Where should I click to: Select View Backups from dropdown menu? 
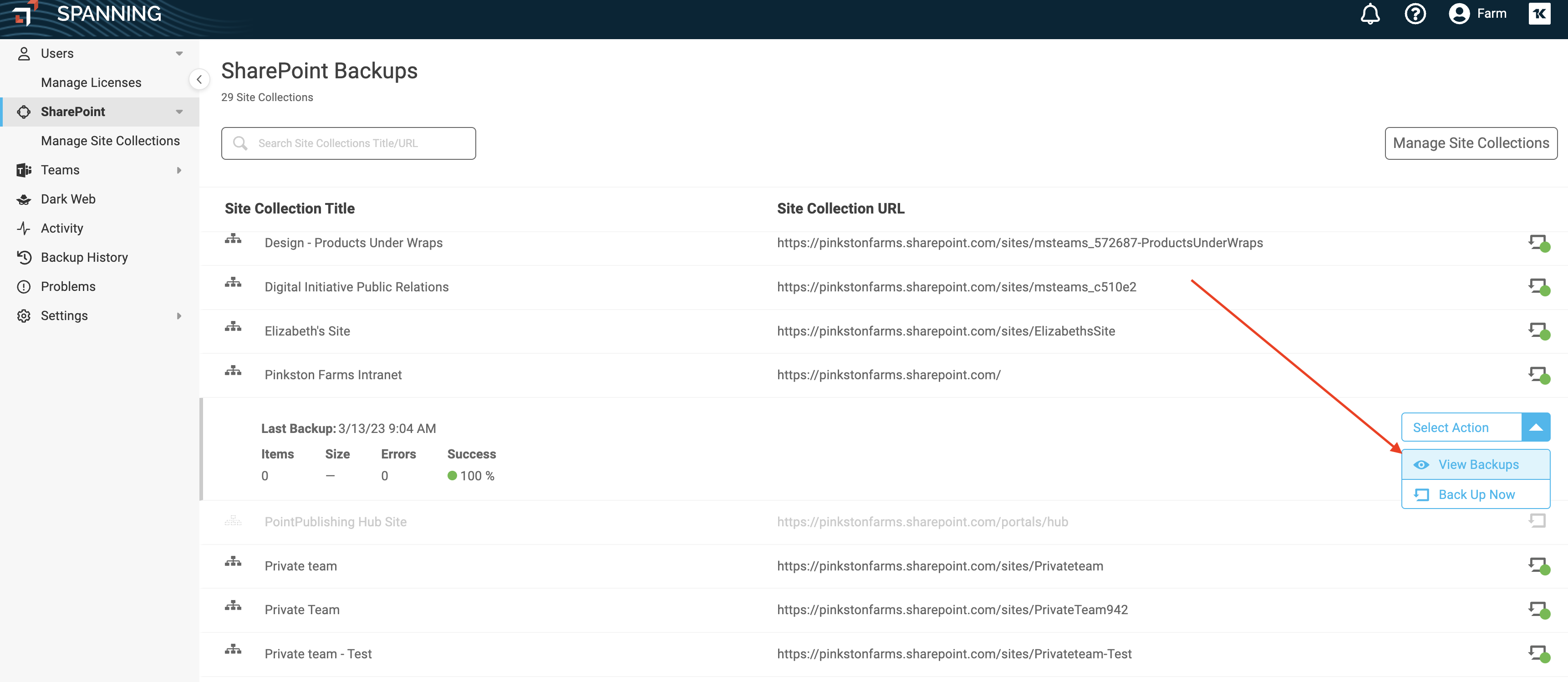[x=1477, y=463]
